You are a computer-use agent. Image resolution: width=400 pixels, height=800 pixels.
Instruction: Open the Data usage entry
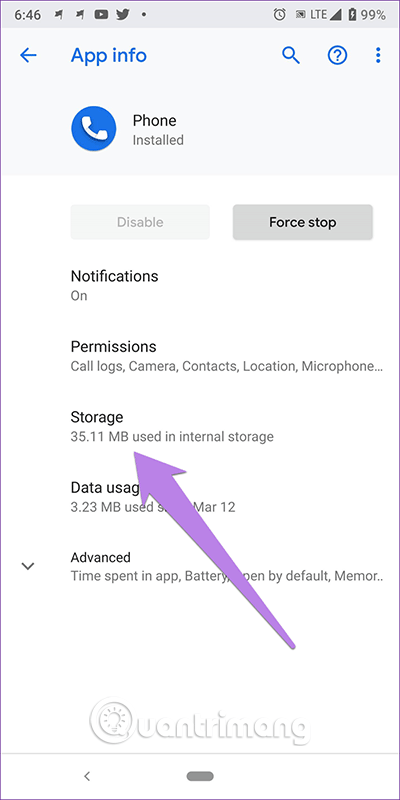pos(200,496)
